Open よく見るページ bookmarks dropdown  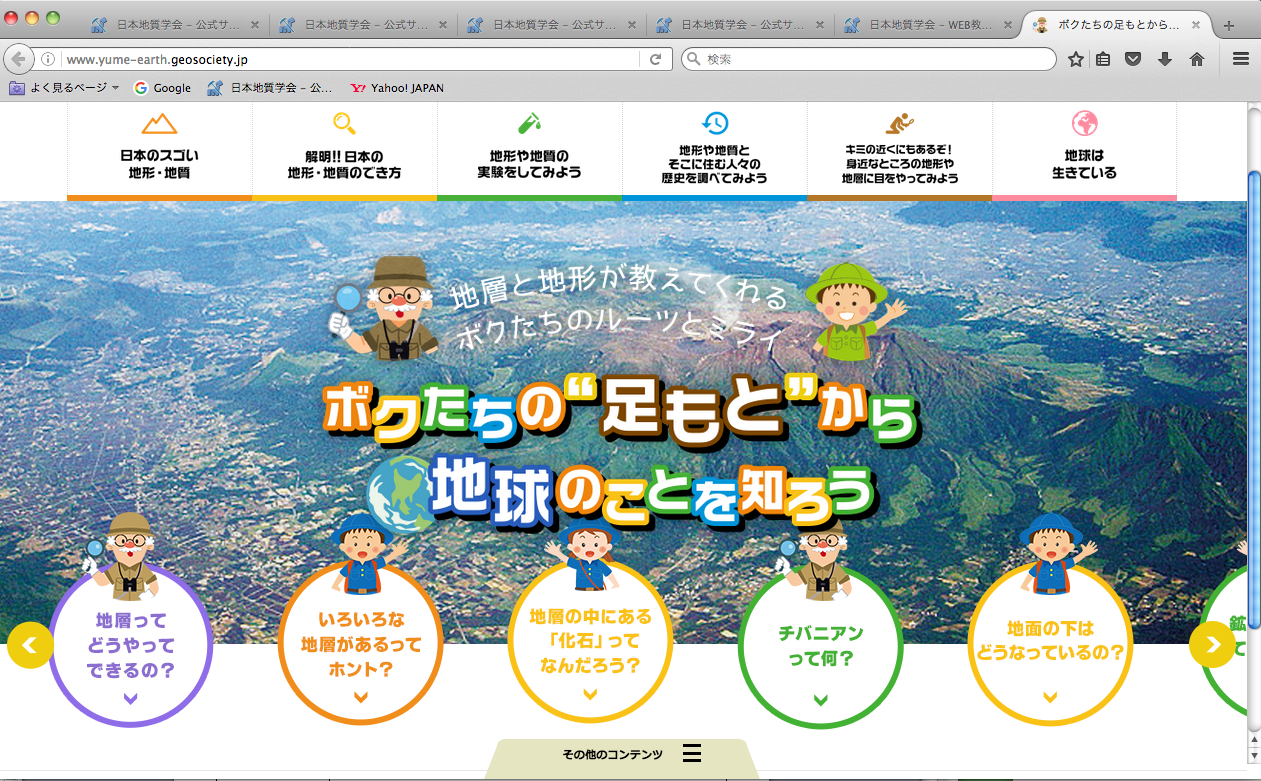[64, 88]
